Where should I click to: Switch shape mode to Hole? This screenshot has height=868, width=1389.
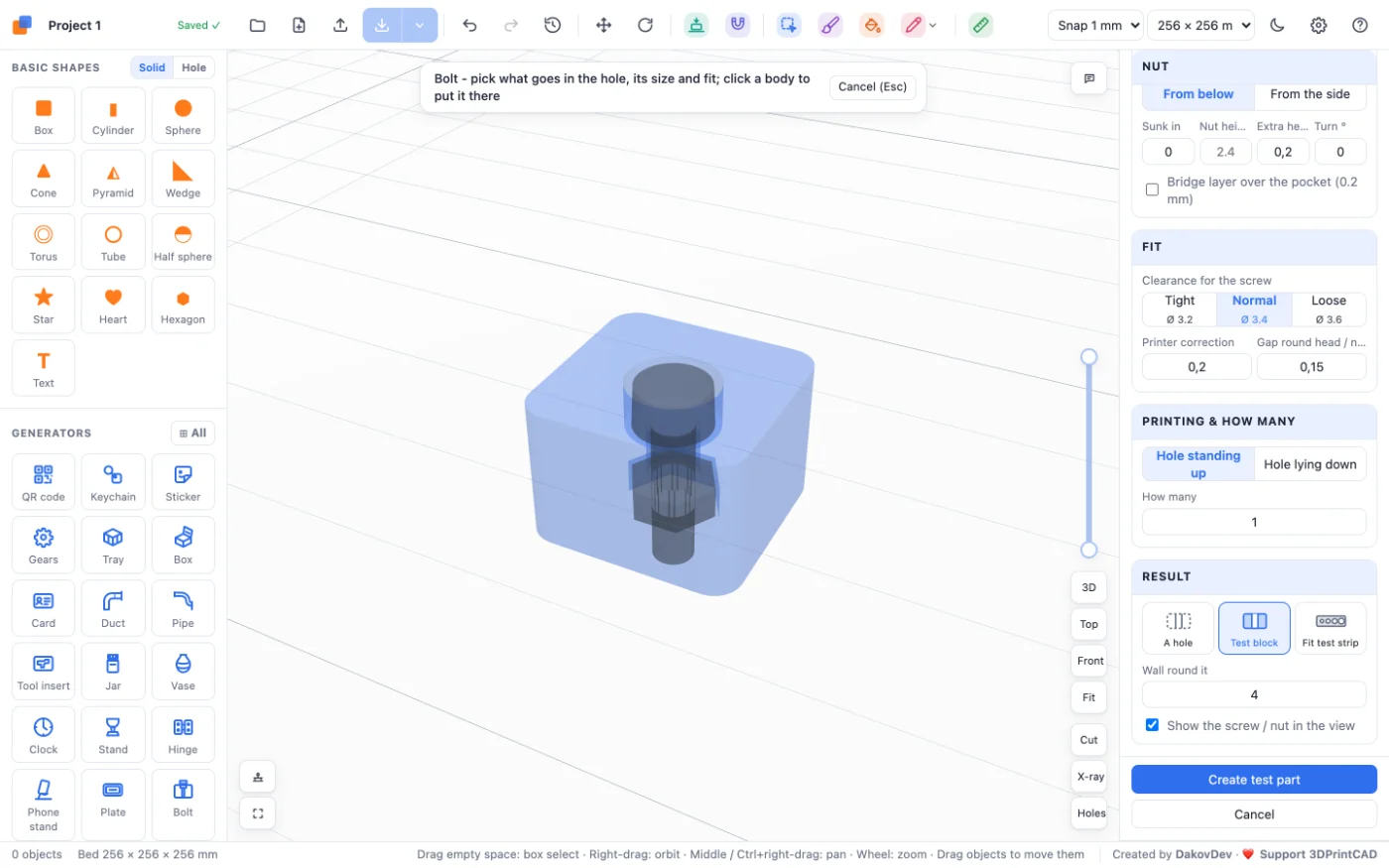click(x=194, y=67)
